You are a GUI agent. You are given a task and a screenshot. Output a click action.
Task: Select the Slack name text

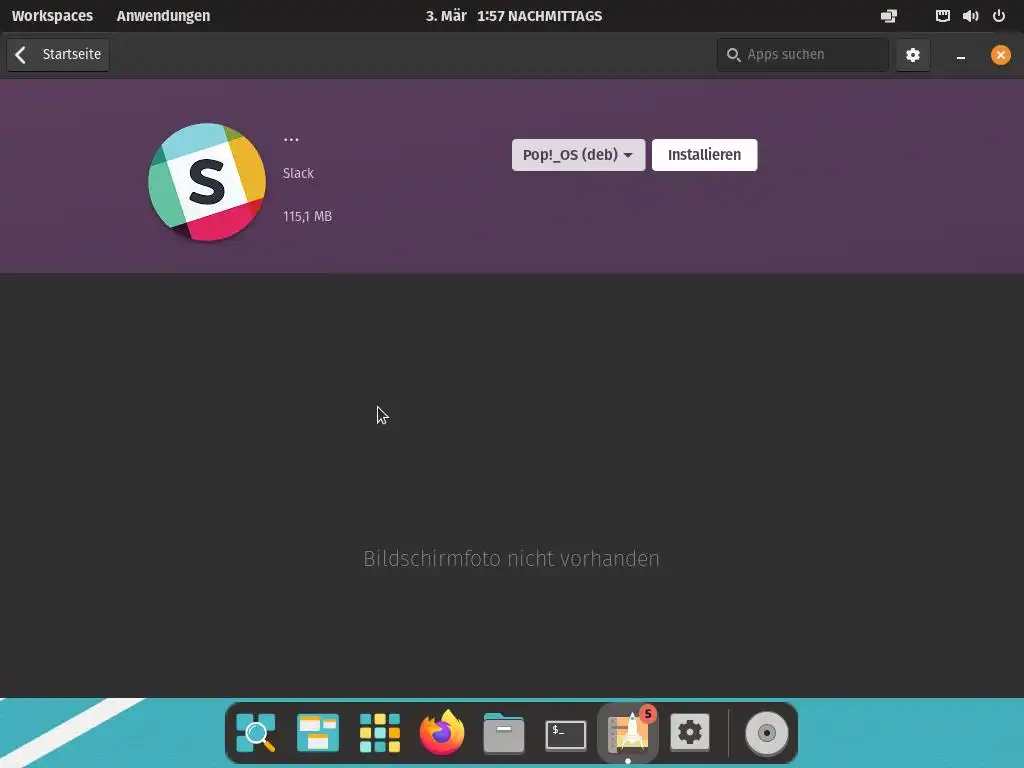tap(298, 173)
